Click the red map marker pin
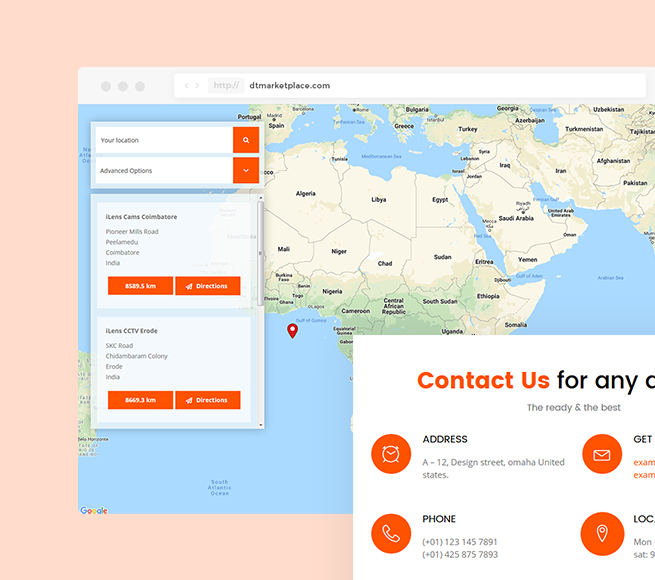 click(292, 330)
